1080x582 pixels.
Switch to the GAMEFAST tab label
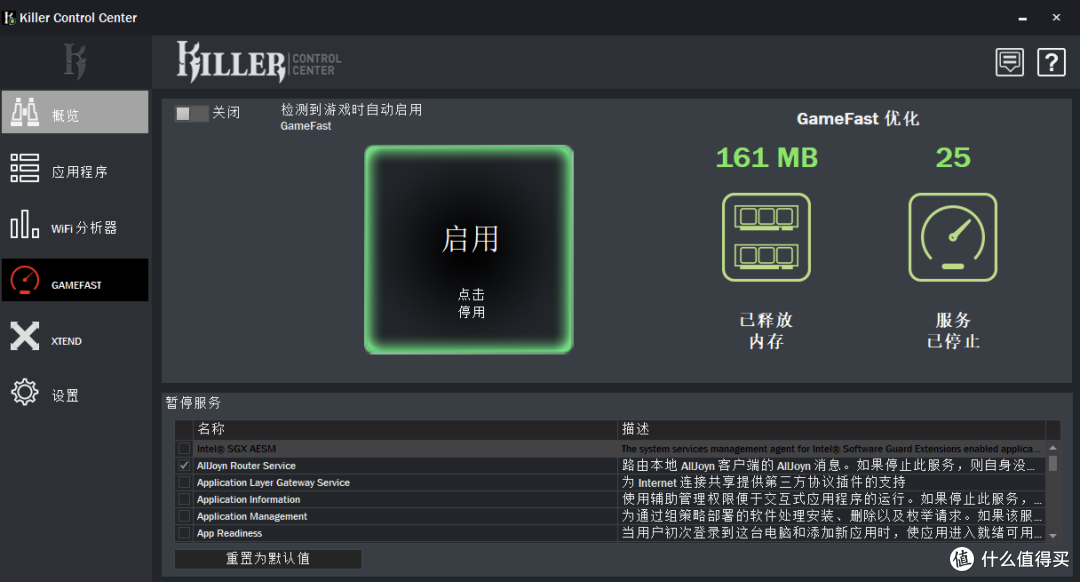[x=76, y=285]
